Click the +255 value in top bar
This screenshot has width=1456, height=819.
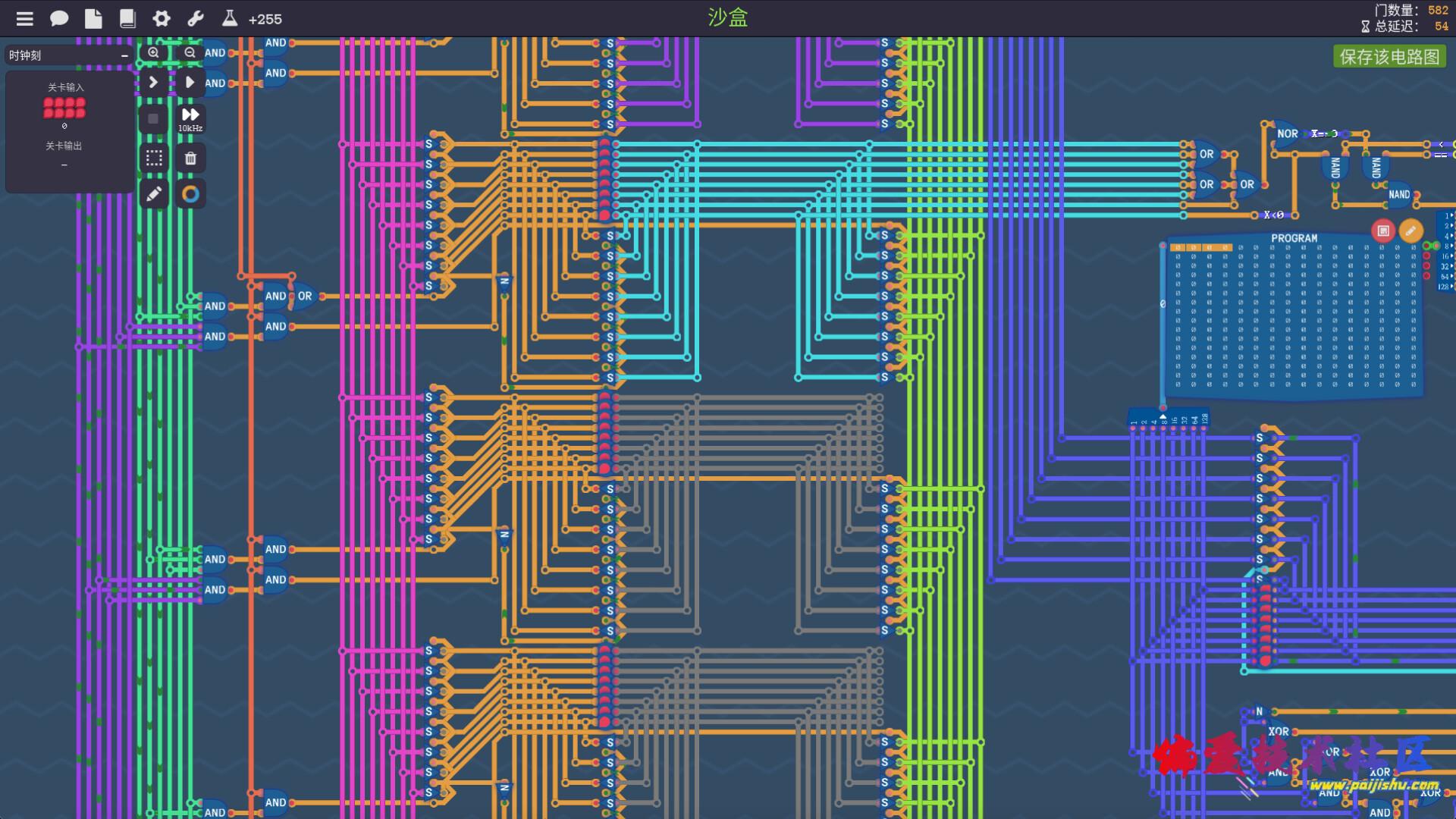(265, 20)
